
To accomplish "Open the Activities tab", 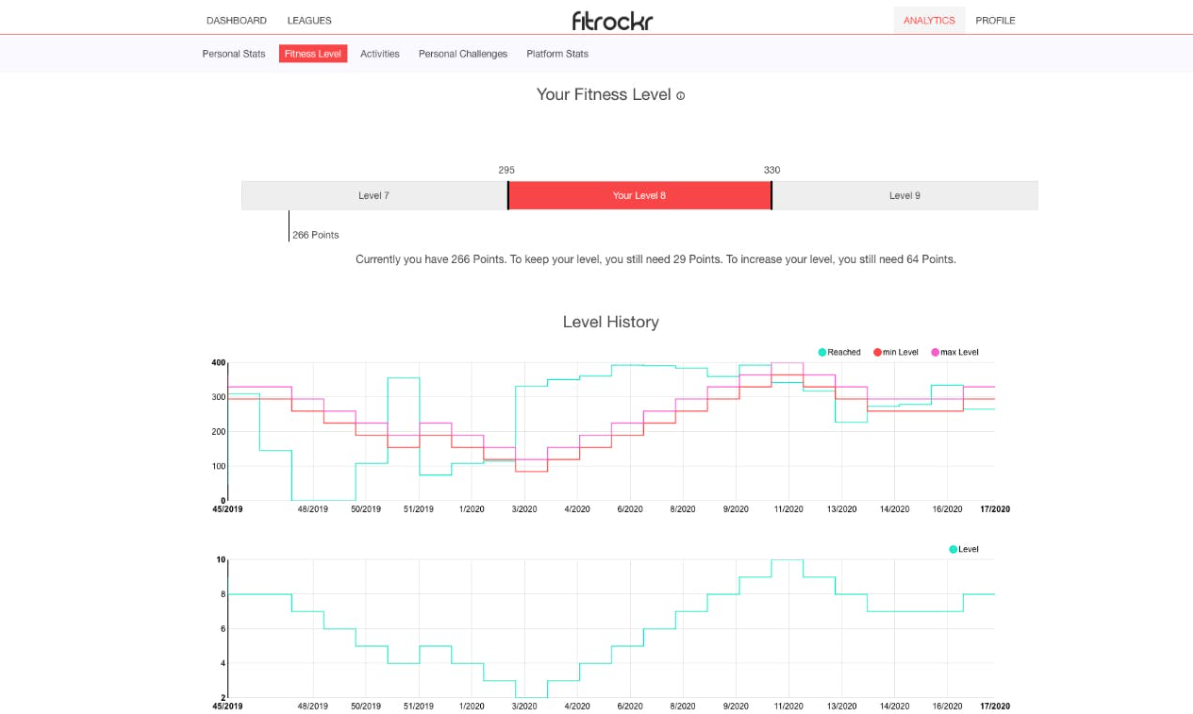I will (x=380, y=54).
